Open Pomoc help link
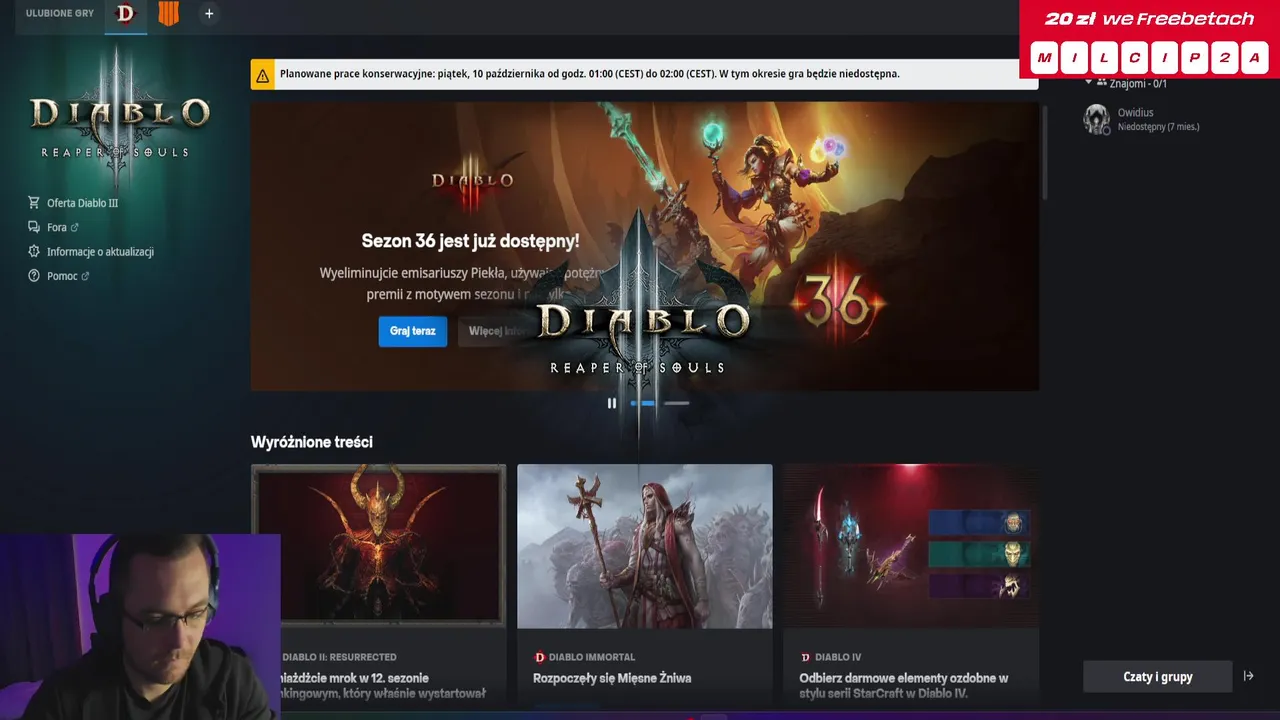The height and width of the screenshot is (720, 1280). 62,276
